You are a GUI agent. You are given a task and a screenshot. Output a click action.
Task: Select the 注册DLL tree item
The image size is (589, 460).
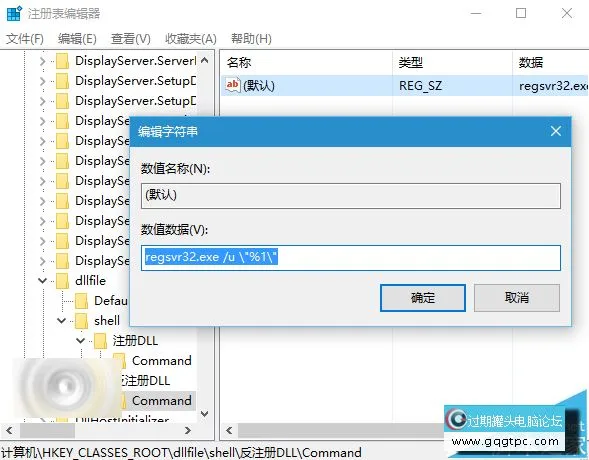[135, 341]
